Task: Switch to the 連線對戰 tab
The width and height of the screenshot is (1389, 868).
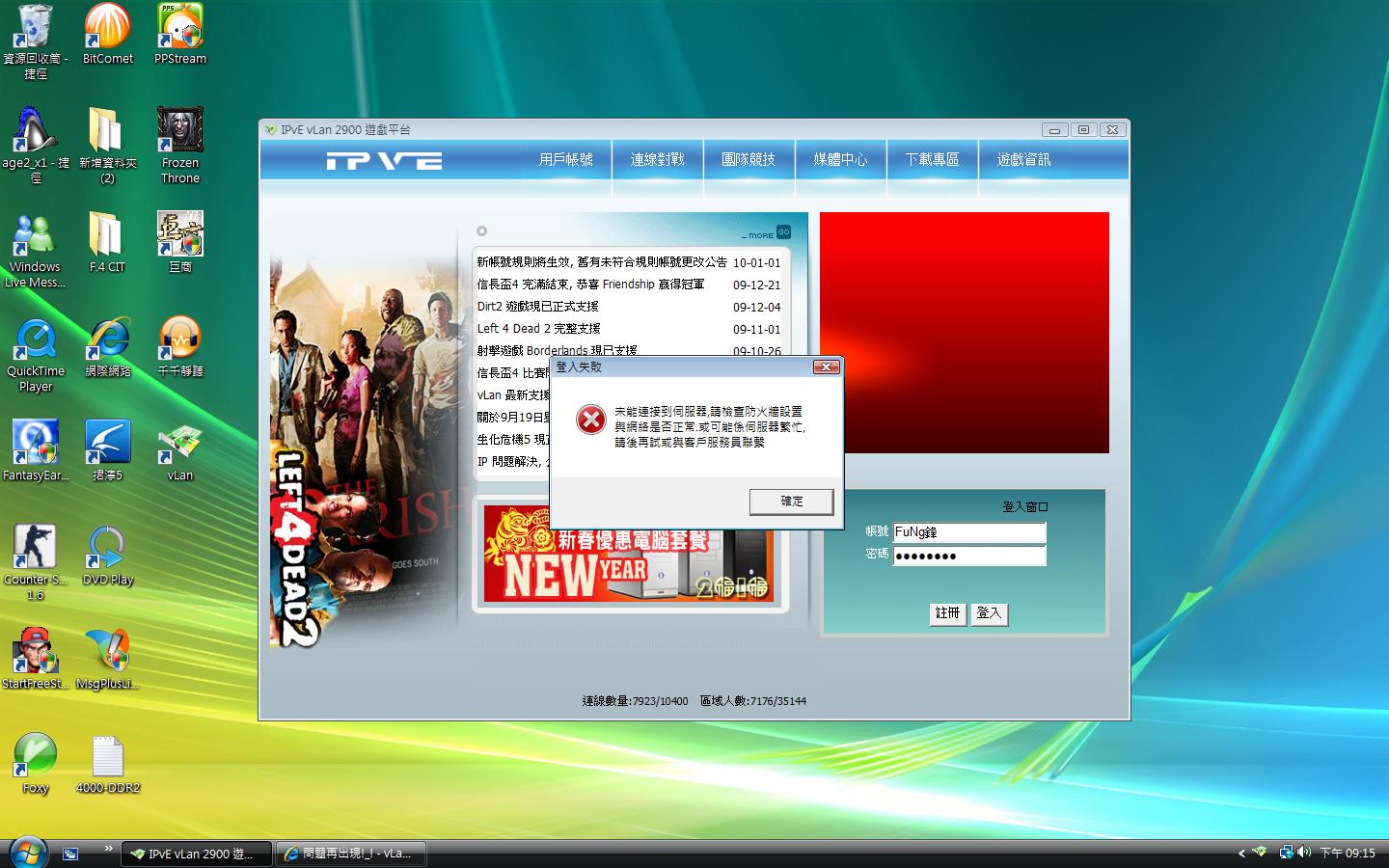Action: (x=658, y=159)
